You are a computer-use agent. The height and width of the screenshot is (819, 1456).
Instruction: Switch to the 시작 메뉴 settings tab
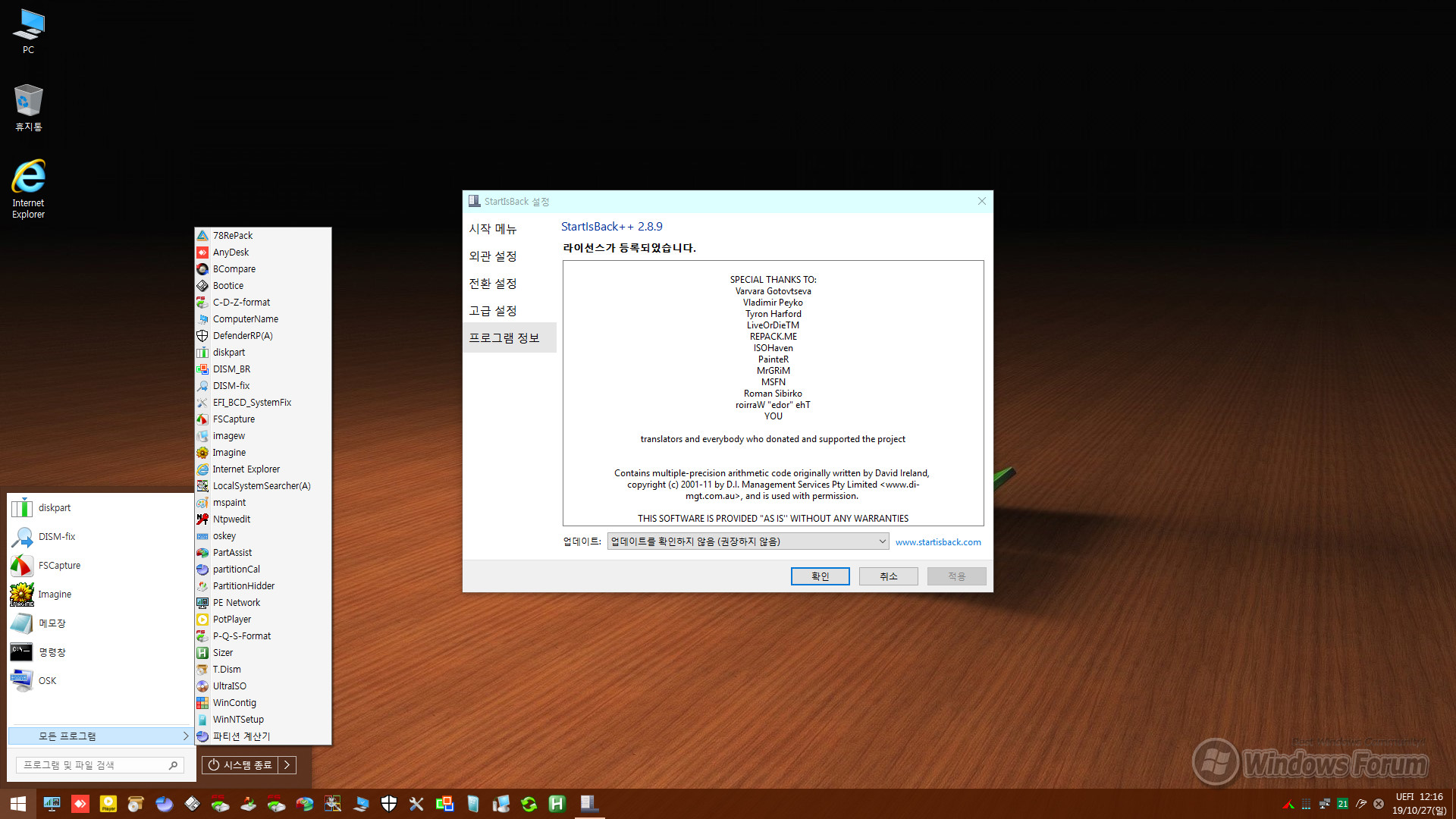pyautogui.click(x=493, y=229)
